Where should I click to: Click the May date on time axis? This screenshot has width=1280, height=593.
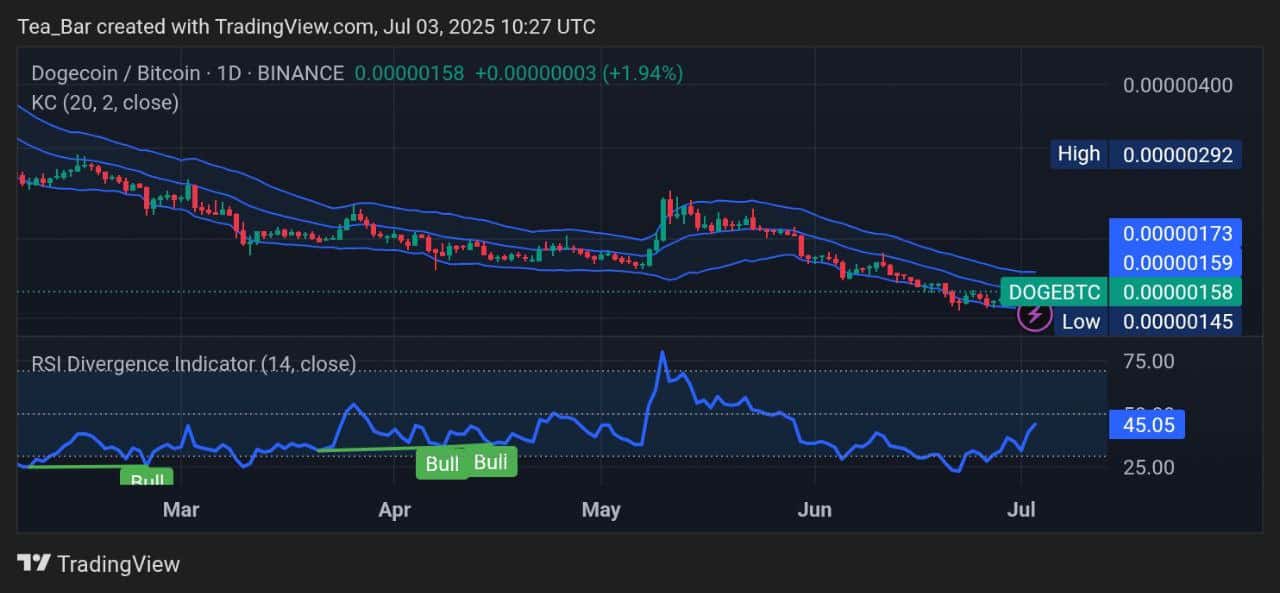point(601,510)
